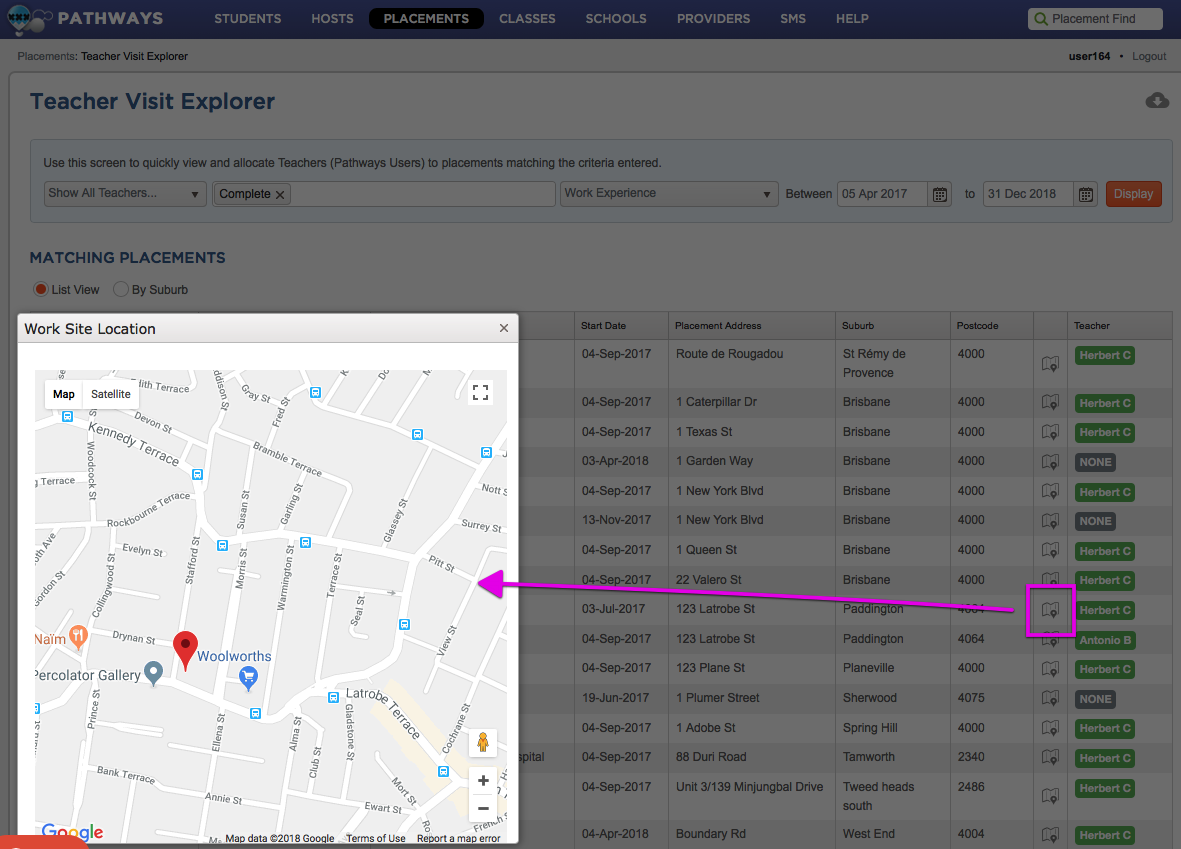Open map icon for Boundary Rd row

pos(1050,835)
